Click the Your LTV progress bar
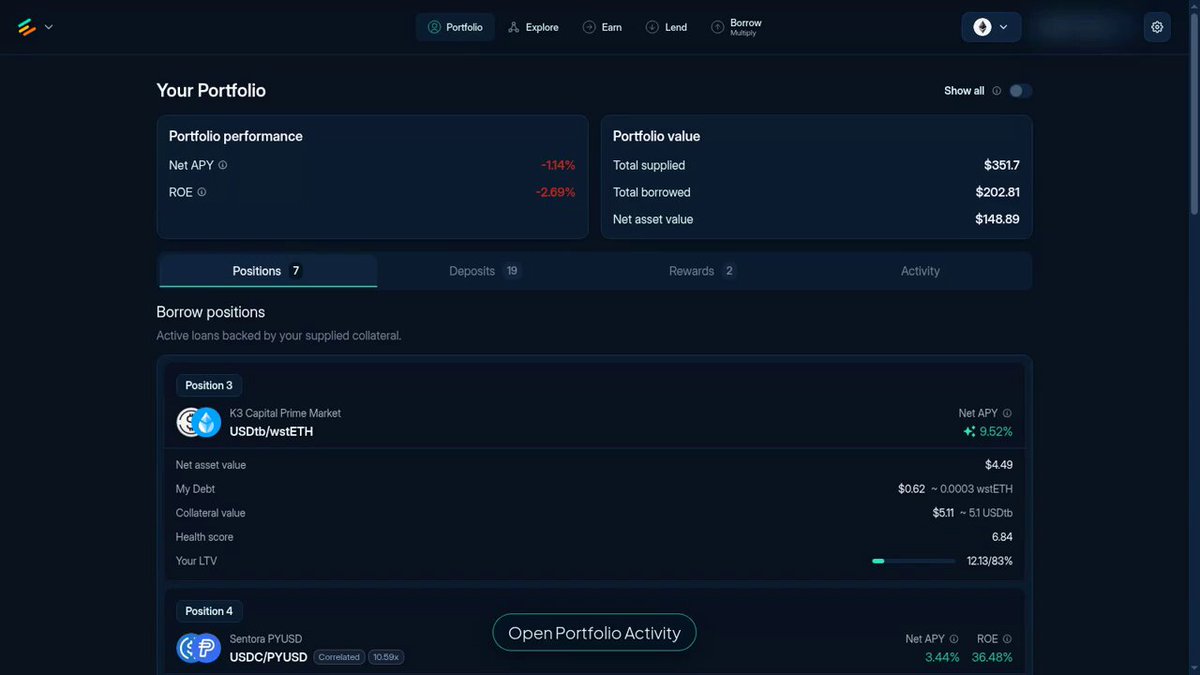Screen dimensions: 1200x675 click(x=913, y=561)
